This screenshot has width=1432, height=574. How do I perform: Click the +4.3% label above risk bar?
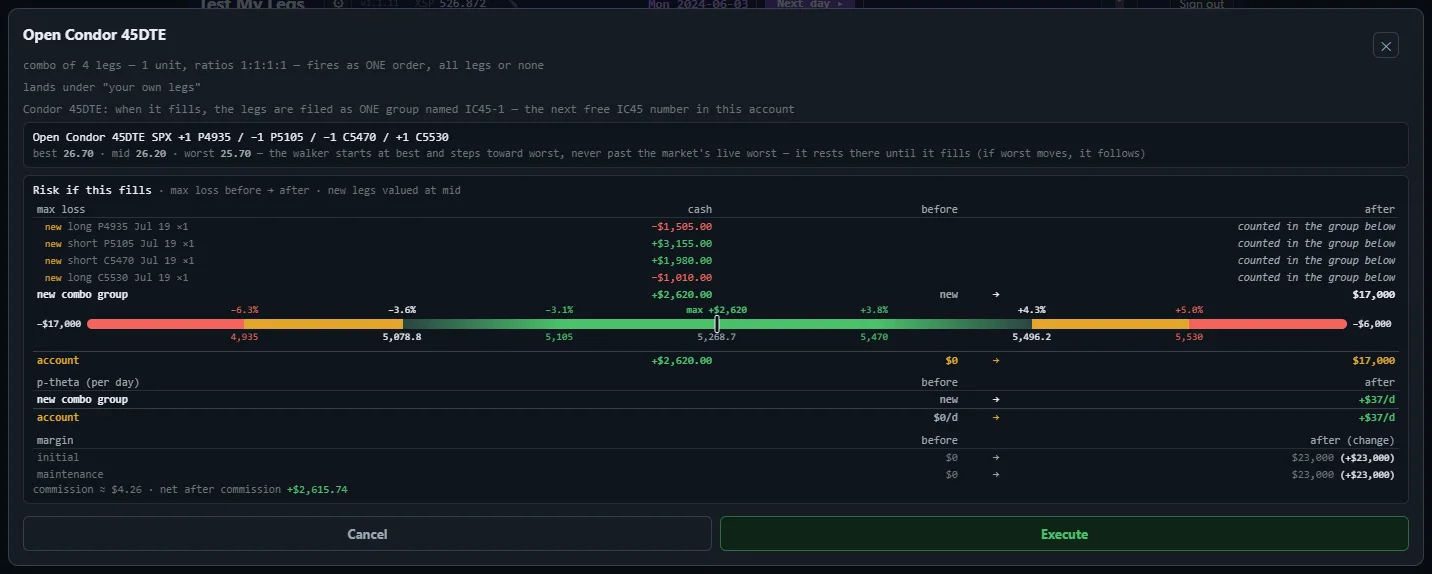(1032, 310)
